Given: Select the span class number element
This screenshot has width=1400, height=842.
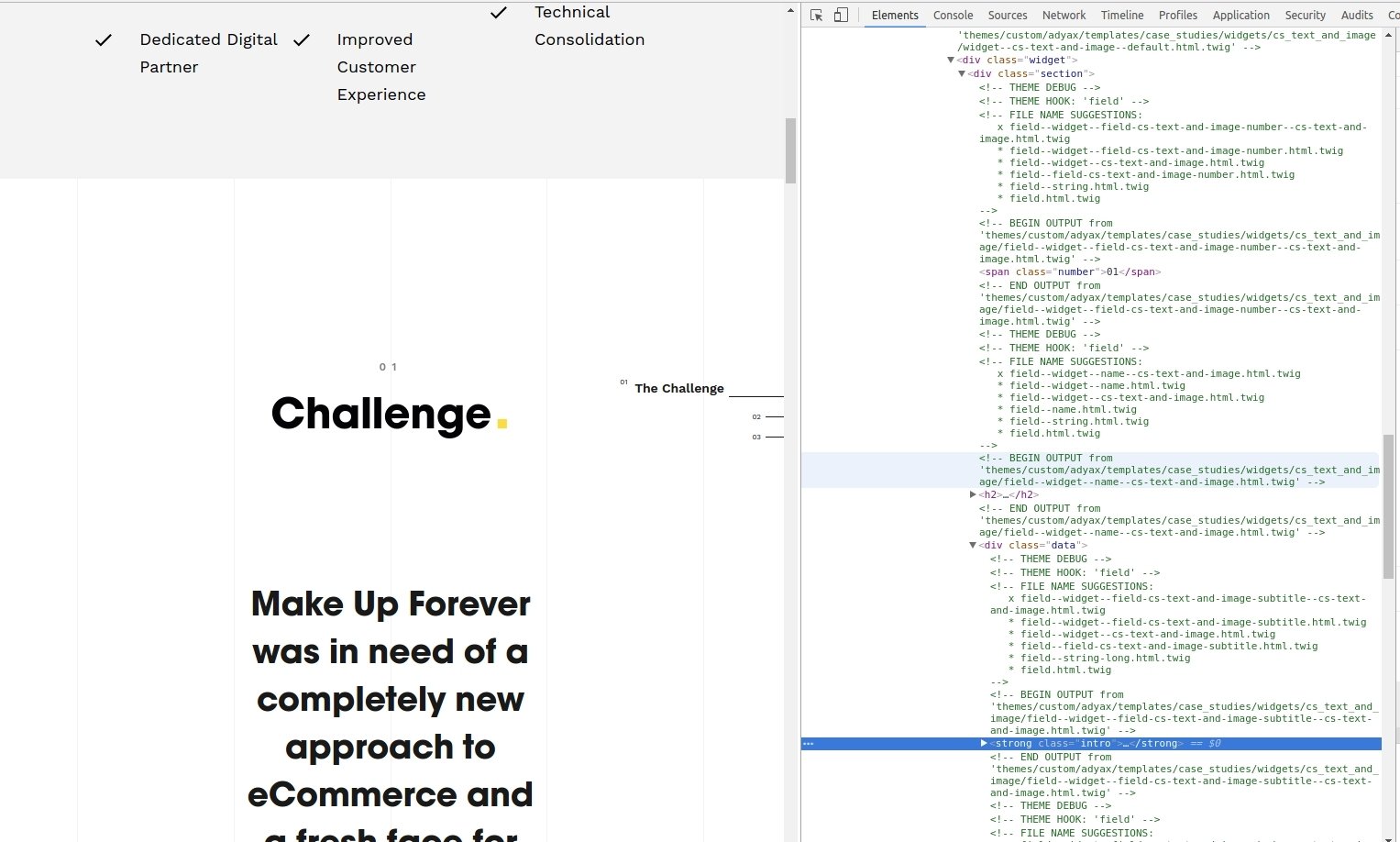Looking at the screenshot, I should pyautogui.click(x=1070, y=271).
